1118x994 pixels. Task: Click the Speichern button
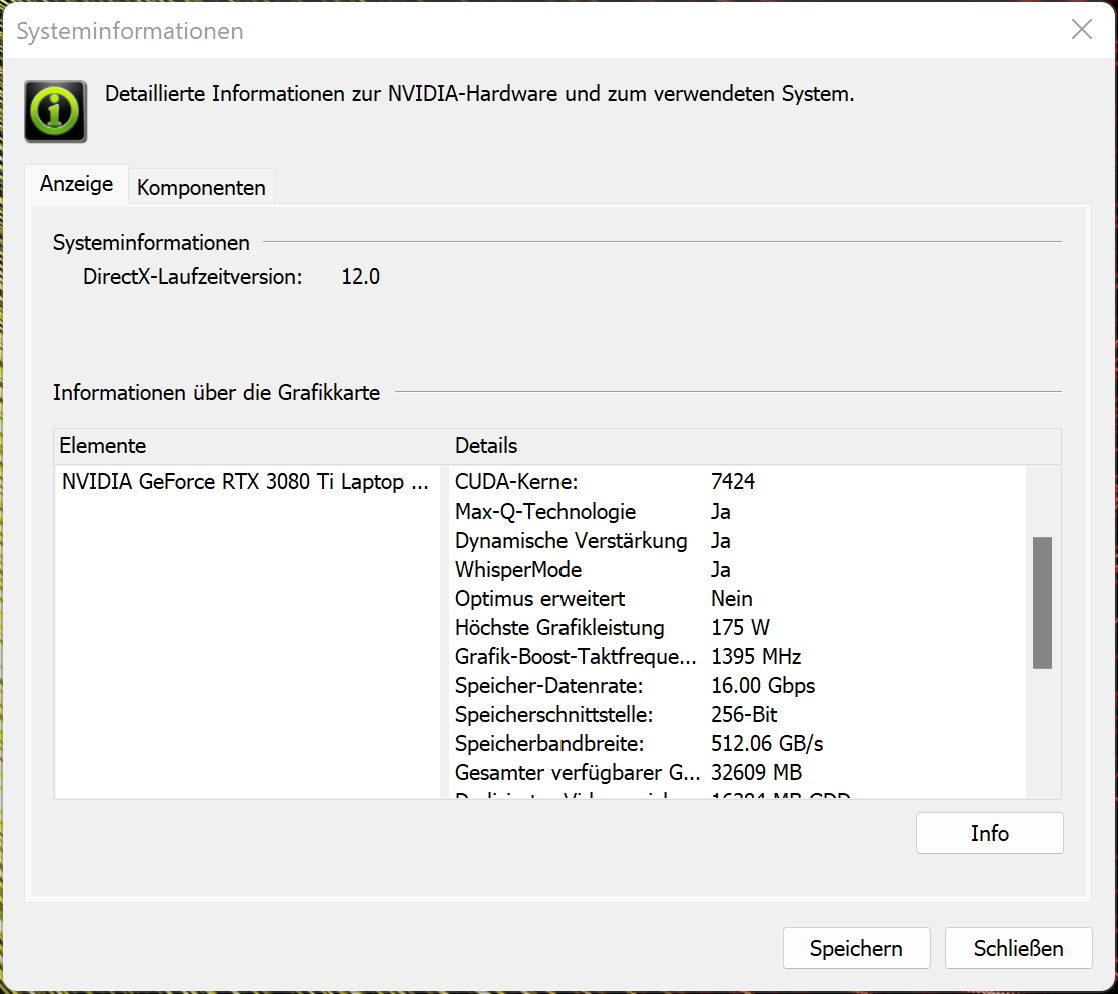pyautogui.click(x=856, y=948)
